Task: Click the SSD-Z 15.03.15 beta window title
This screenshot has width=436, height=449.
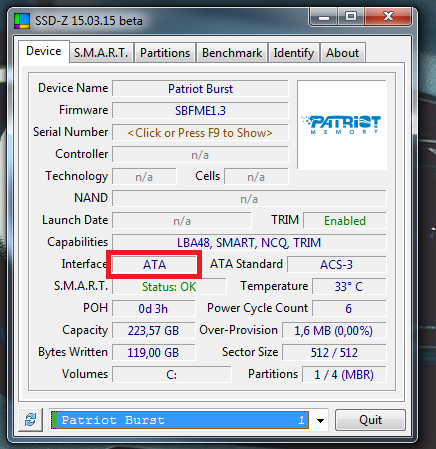Action: pos(89,21)
